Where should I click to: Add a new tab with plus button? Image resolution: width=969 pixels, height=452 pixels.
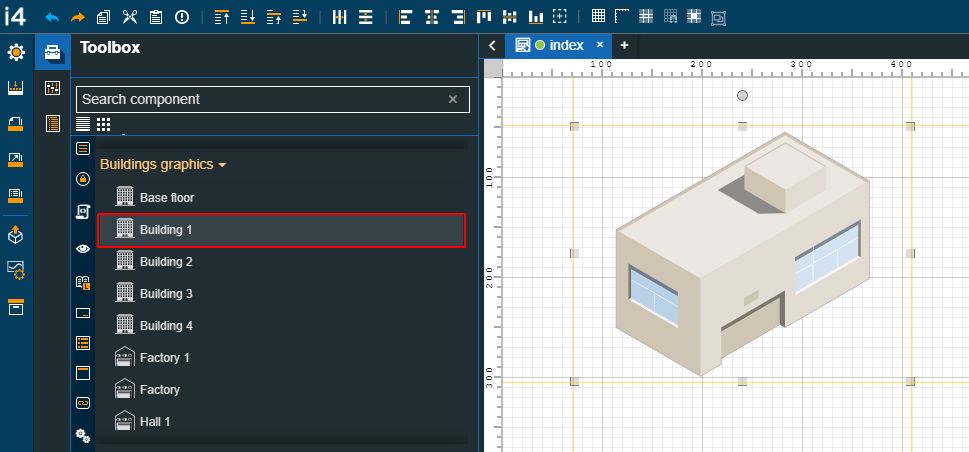coord(624,45)
